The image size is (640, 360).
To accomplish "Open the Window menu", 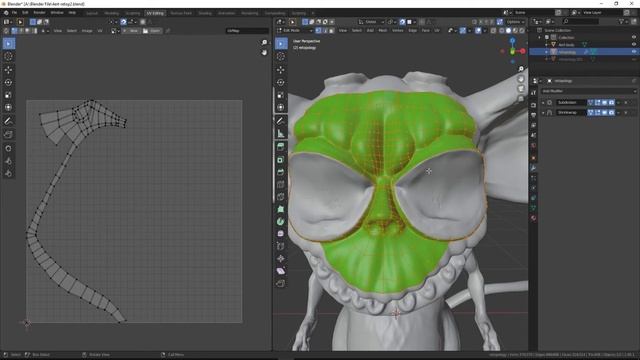I will (57, 13).
